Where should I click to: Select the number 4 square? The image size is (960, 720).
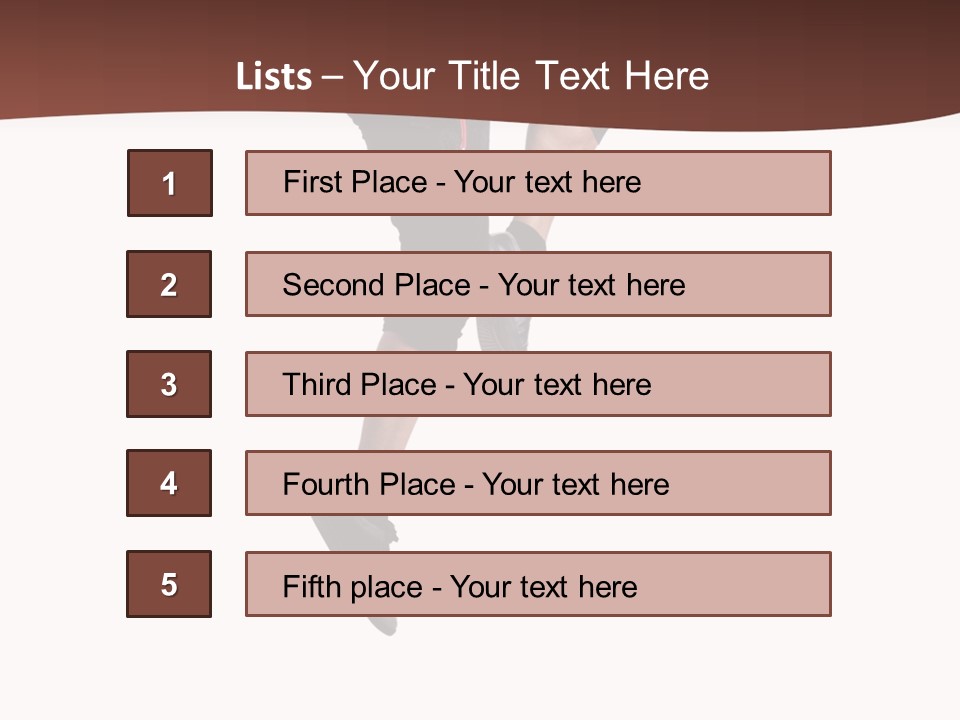point(169,483)
